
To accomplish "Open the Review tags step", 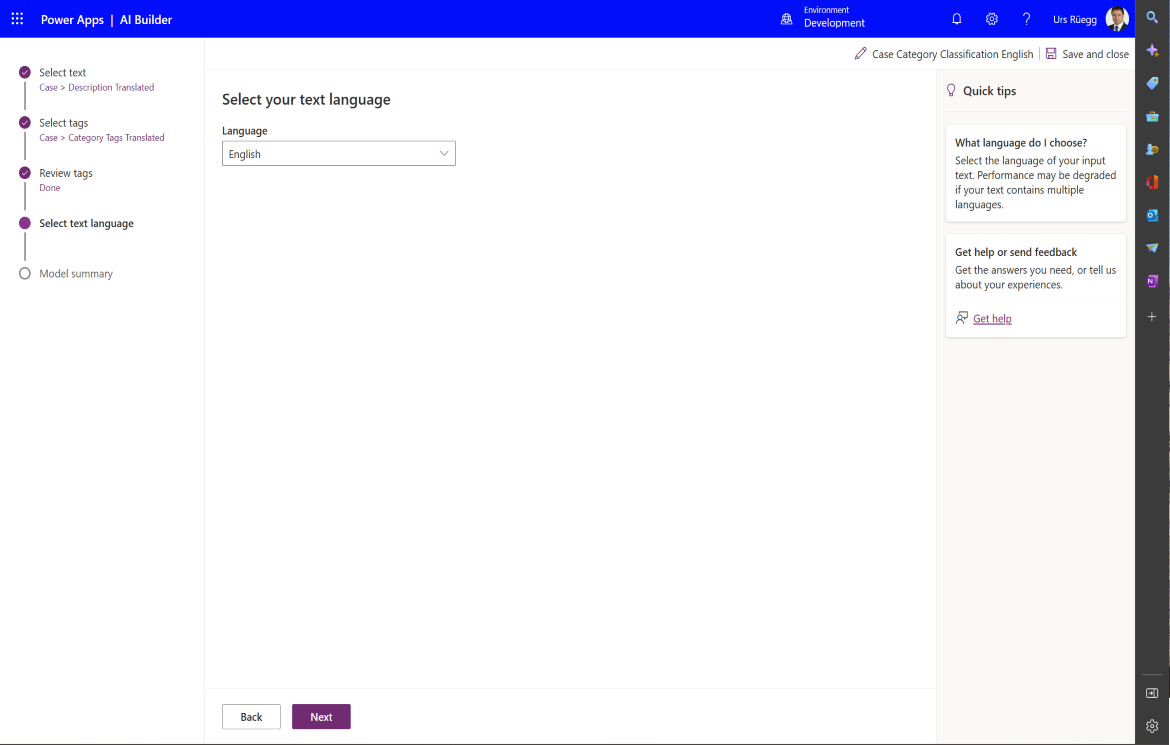I will click(65, 173).
